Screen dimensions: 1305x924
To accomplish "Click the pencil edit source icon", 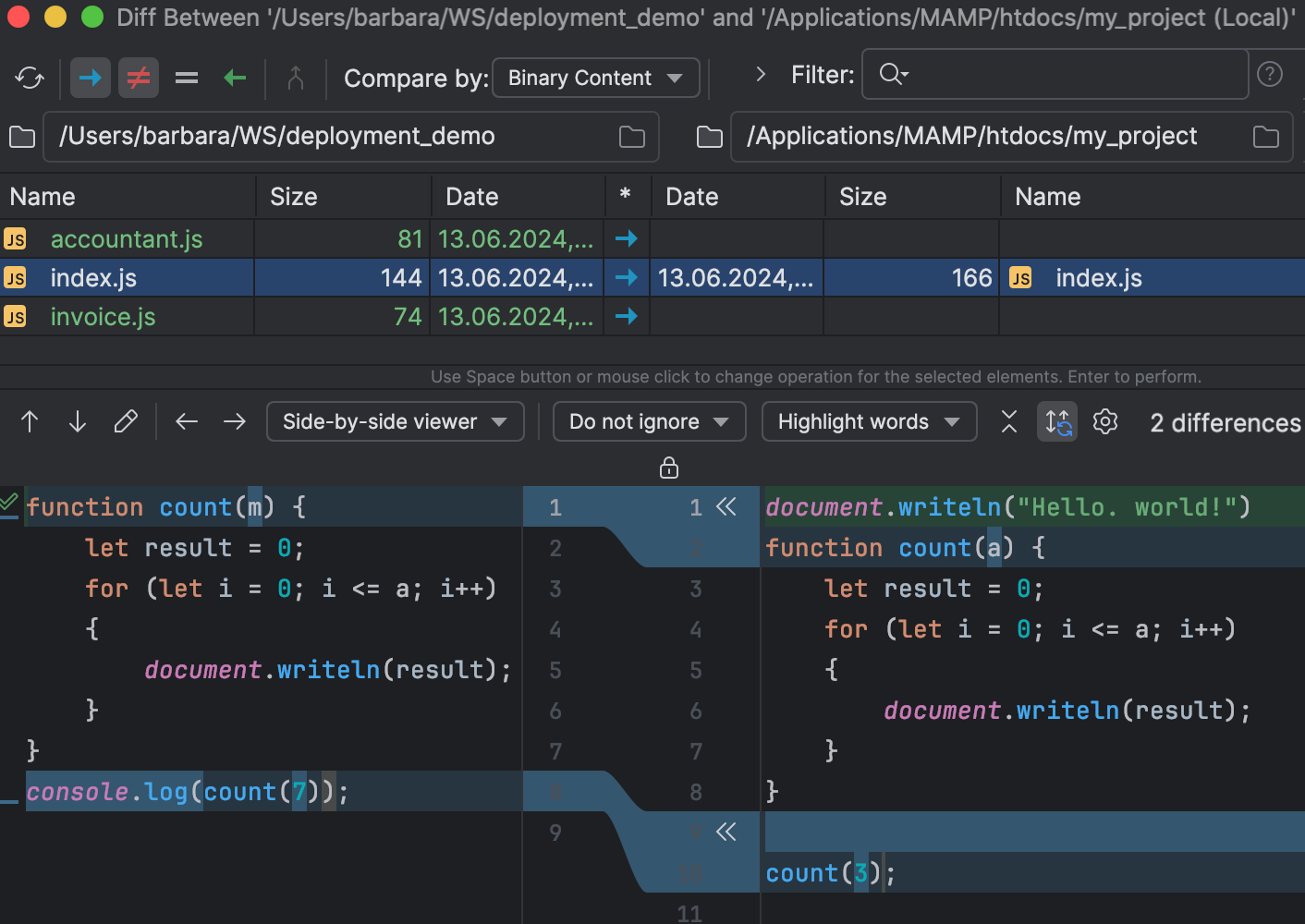I will (126, 422).
